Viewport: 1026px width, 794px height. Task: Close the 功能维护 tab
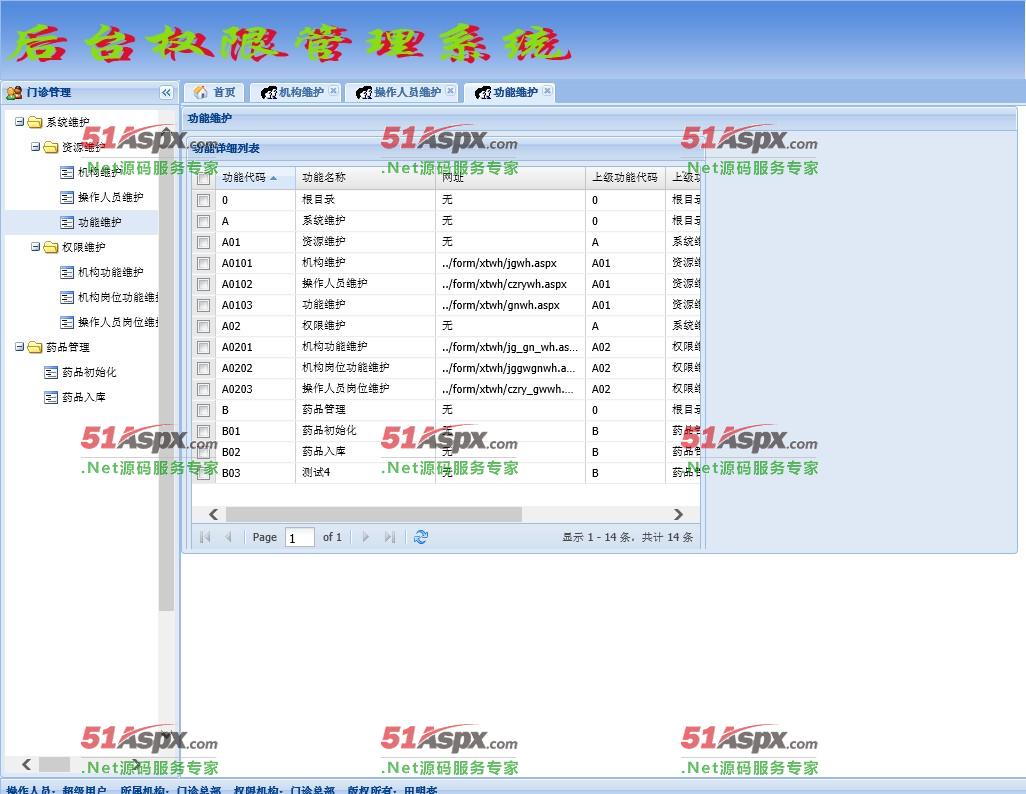[x=547, y=91]
